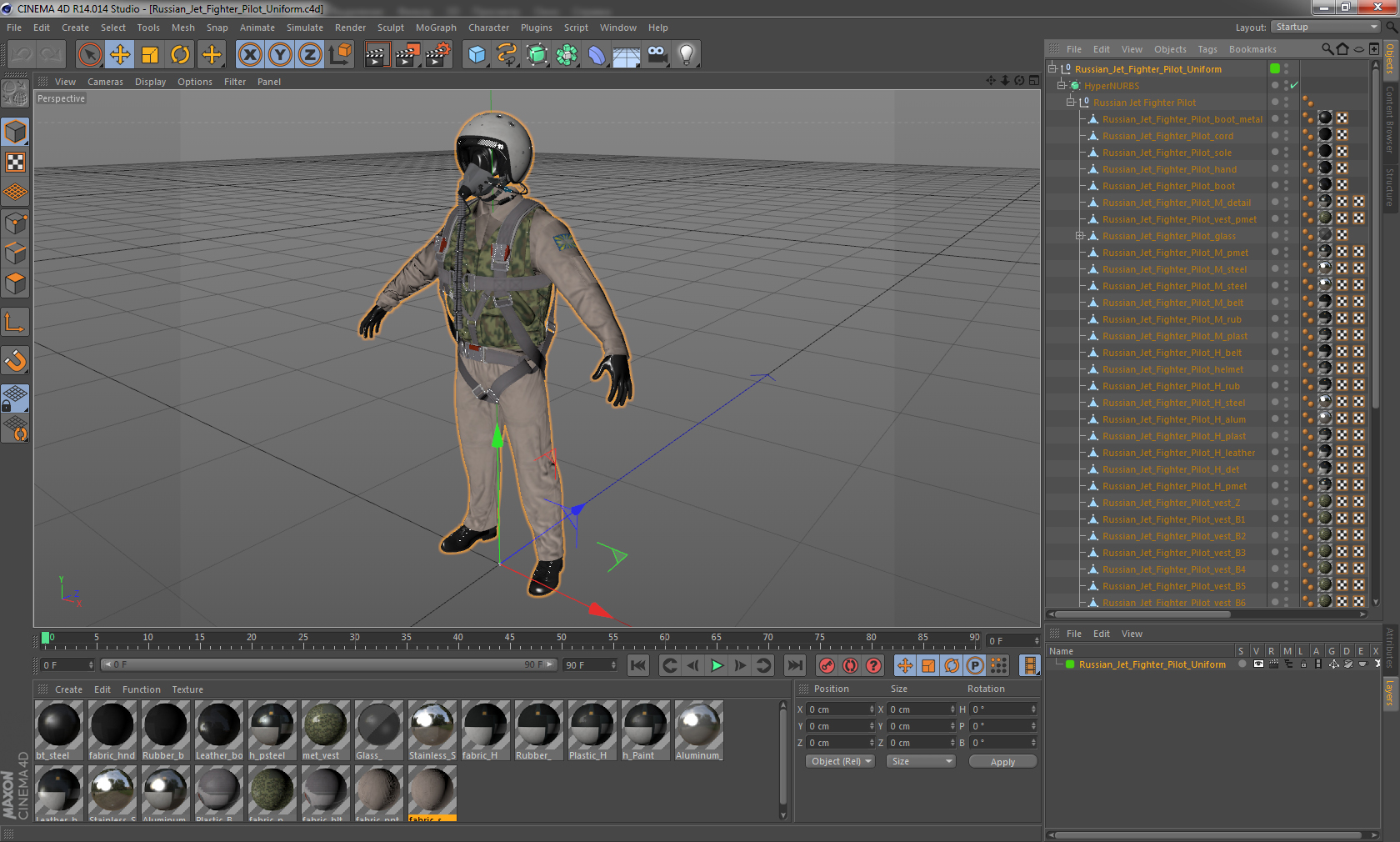This screenshot has height=842, width=1400.
Task: Collapse the Russian Jet Fighter Pilot group
Action: click(x=1071, y=103)
